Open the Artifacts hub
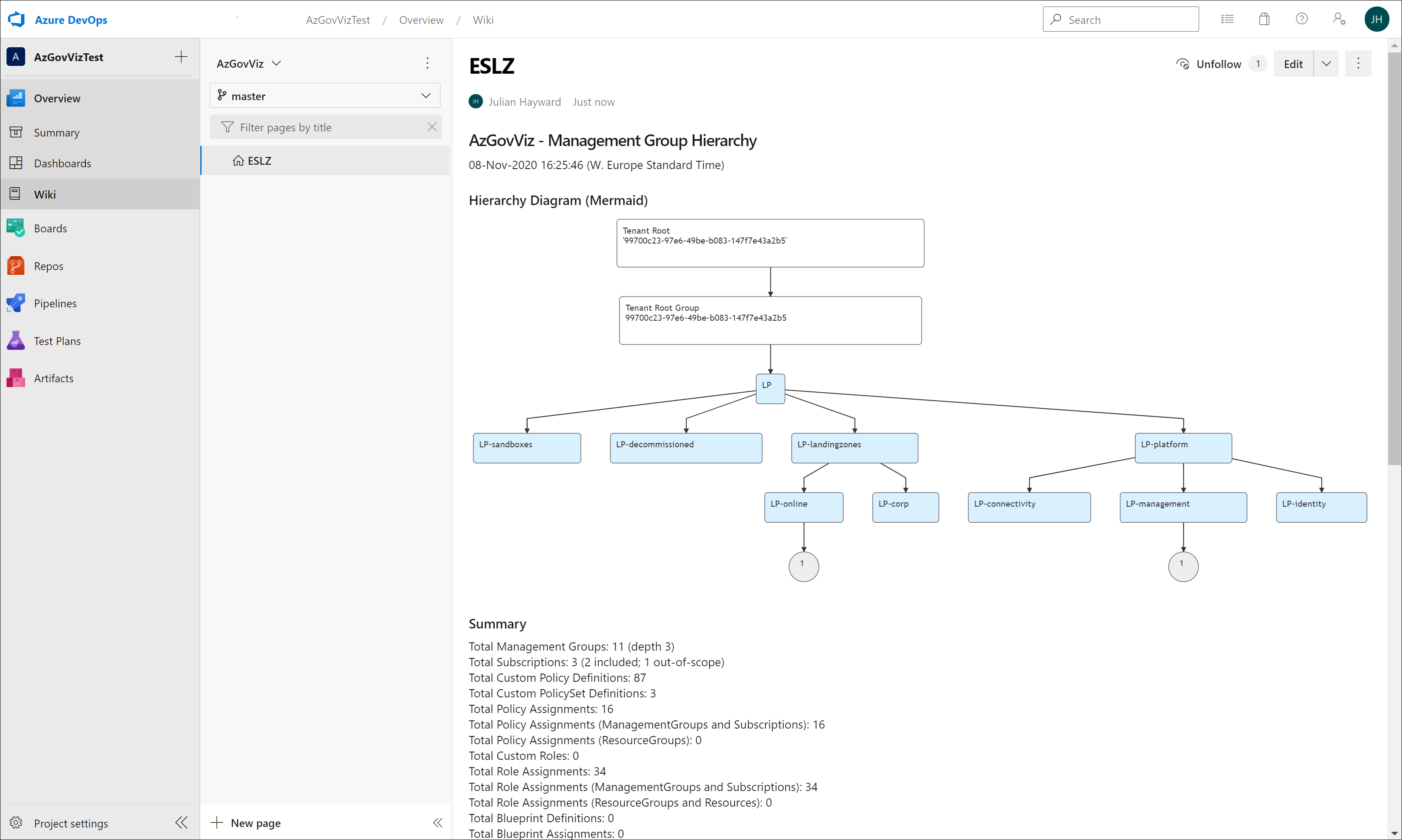Screen dimensions: 1402x840 point(53,378)
